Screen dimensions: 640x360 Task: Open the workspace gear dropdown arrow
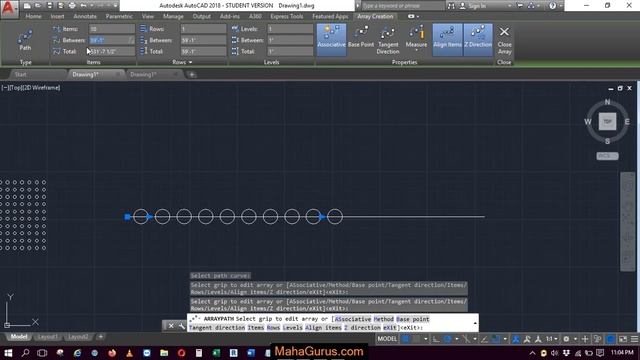575,339
